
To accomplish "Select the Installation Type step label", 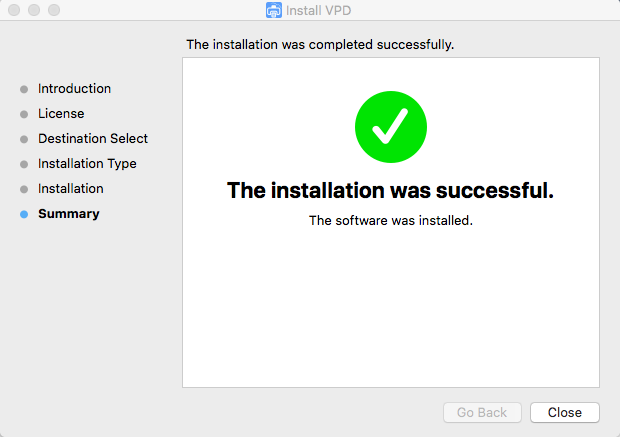I will [x=87, y=164].
